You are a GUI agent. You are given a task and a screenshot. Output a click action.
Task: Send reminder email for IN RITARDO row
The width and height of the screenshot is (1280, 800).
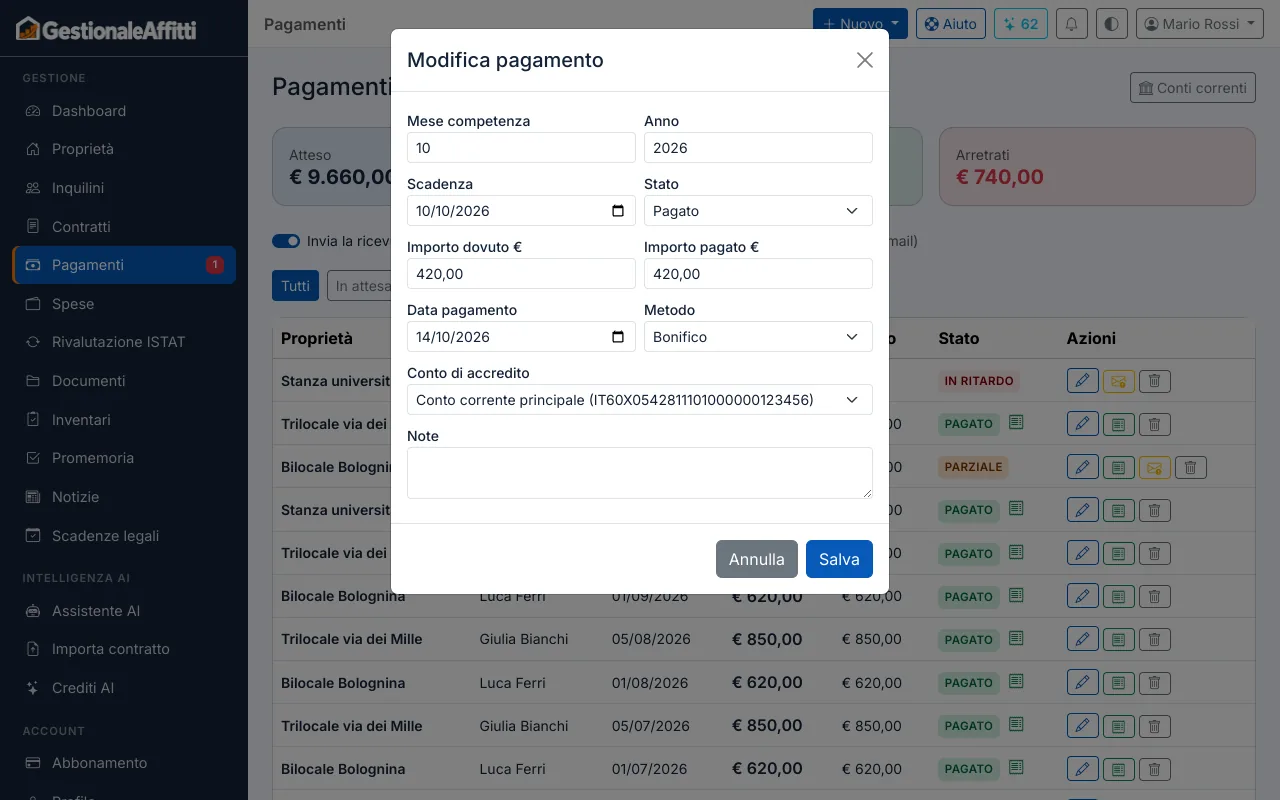pyautogui.click(x=1118, y=381)
